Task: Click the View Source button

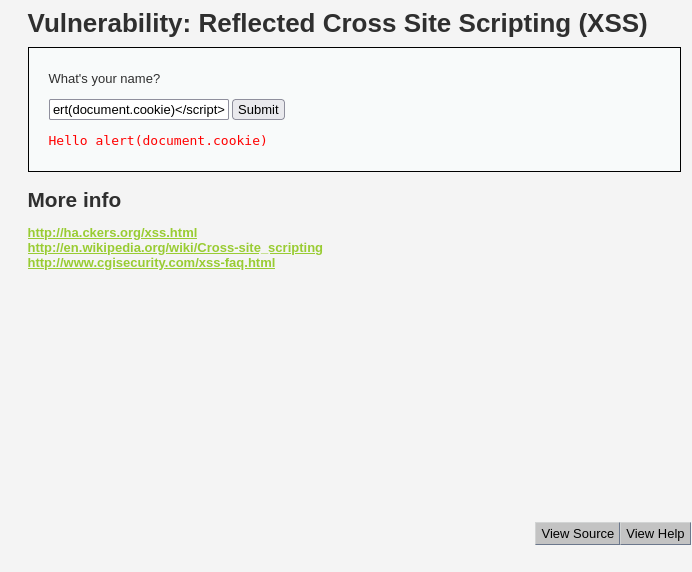Action: (577, 534)
